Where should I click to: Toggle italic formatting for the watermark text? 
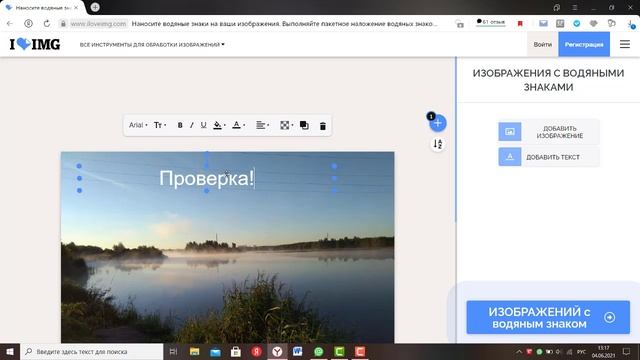click(x=191, y=125)
